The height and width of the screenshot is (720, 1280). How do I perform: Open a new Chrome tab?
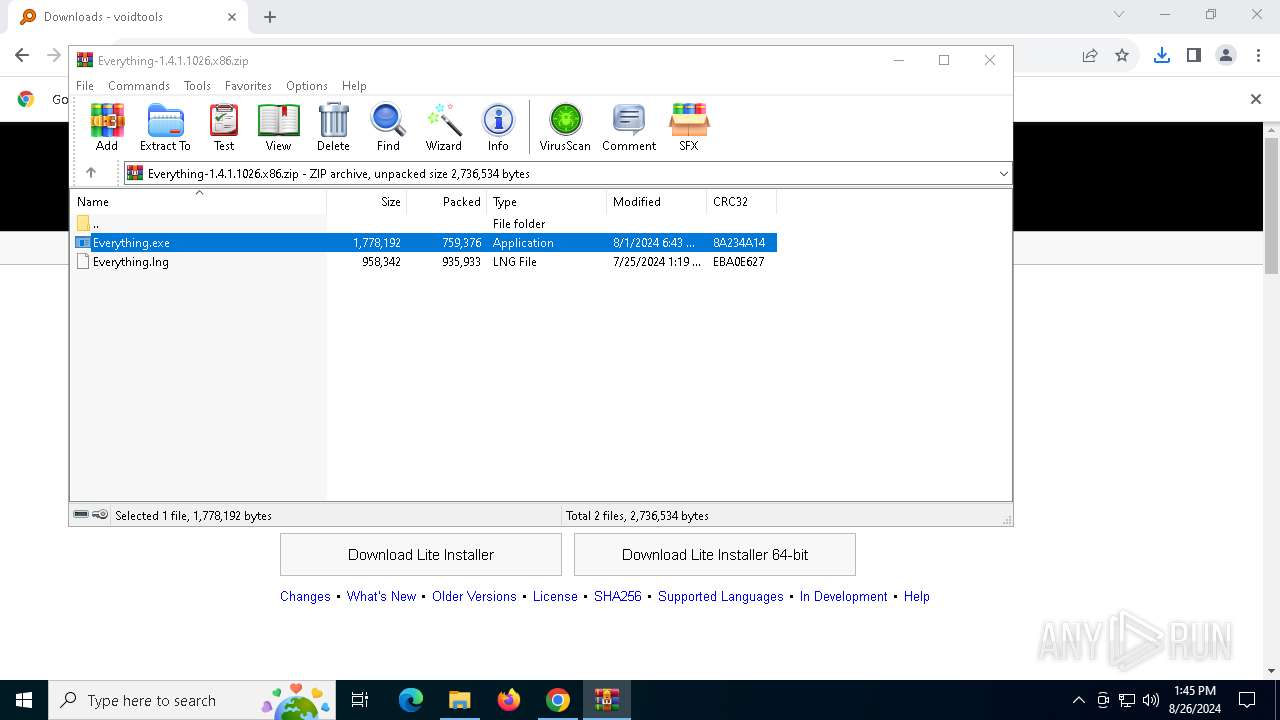click(270, 16)
